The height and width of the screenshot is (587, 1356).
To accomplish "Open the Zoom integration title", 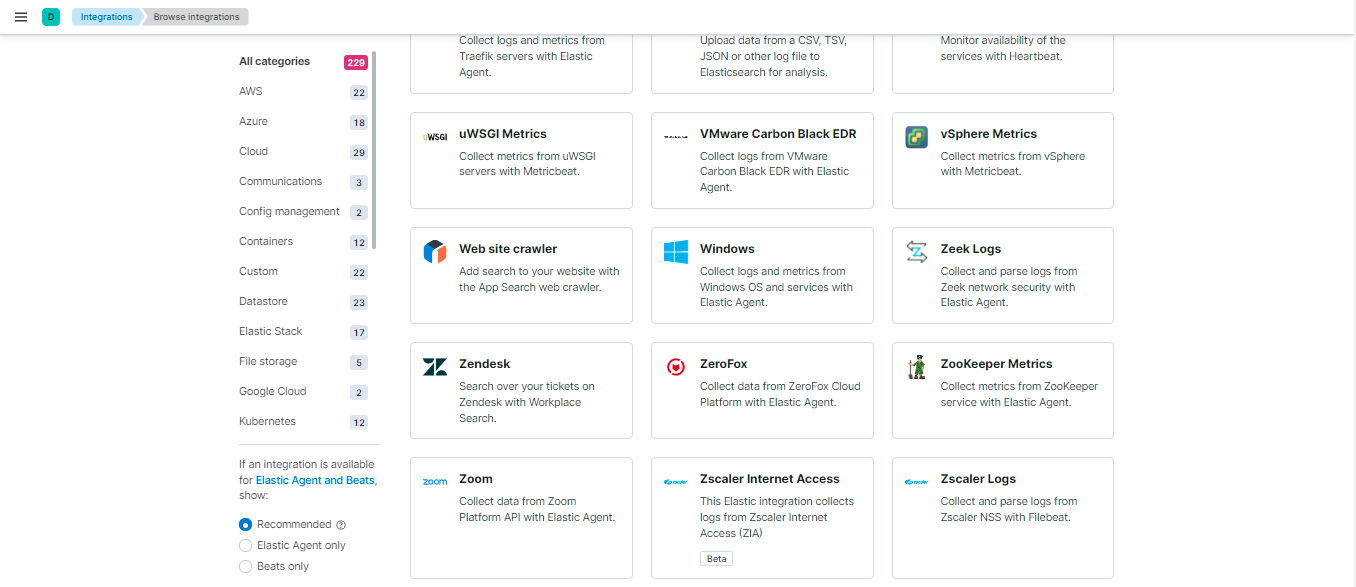I will (476, 479).
